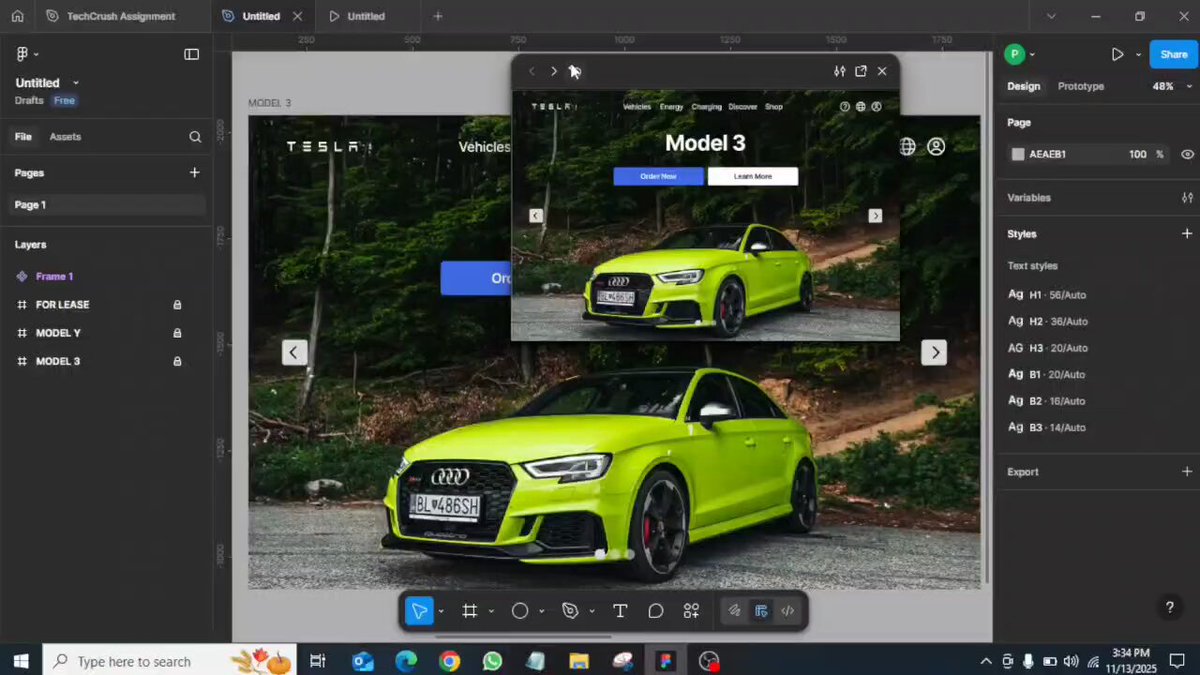
Task: Open the TechCrush Assignment tab
Action: (x=110, y=16)
